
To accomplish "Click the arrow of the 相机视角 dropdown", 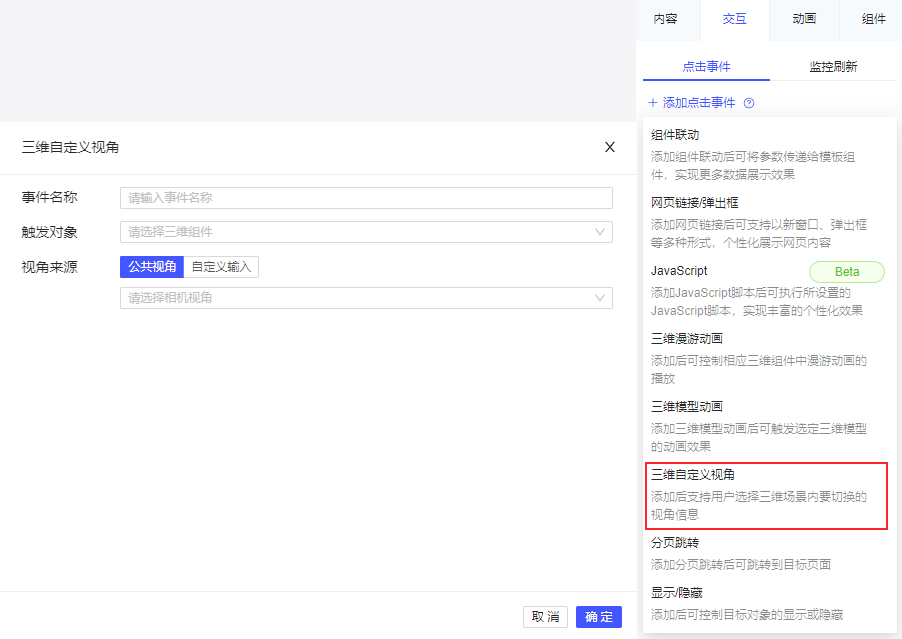I will [x=599, y=298].
